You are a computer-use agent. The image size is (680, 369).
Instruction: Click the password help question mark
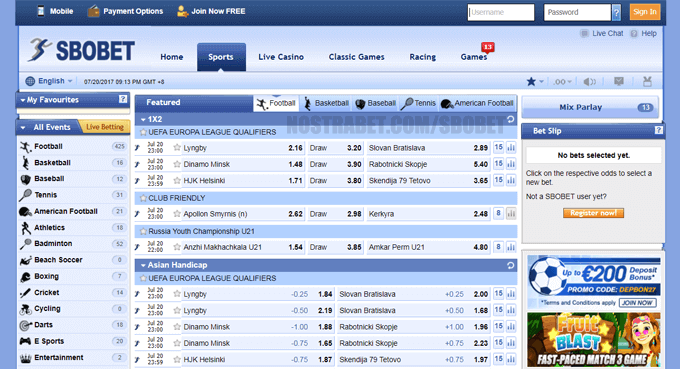[x=616, y=13]
